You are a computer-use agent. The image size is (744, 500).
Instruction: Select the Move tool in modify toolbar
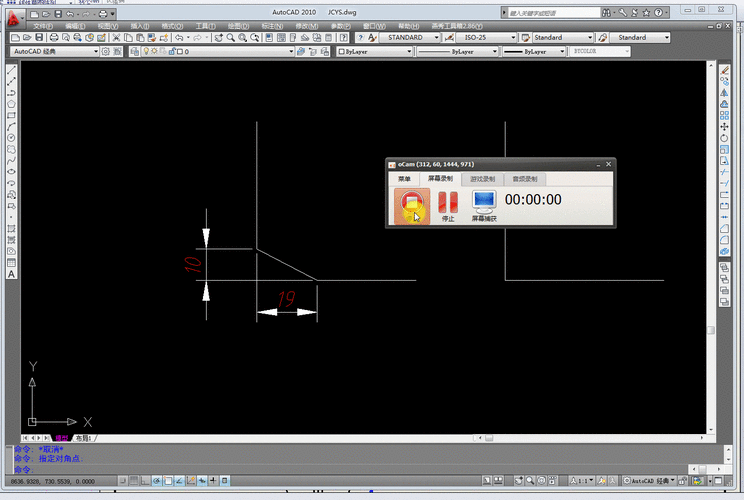click(725, 127)
